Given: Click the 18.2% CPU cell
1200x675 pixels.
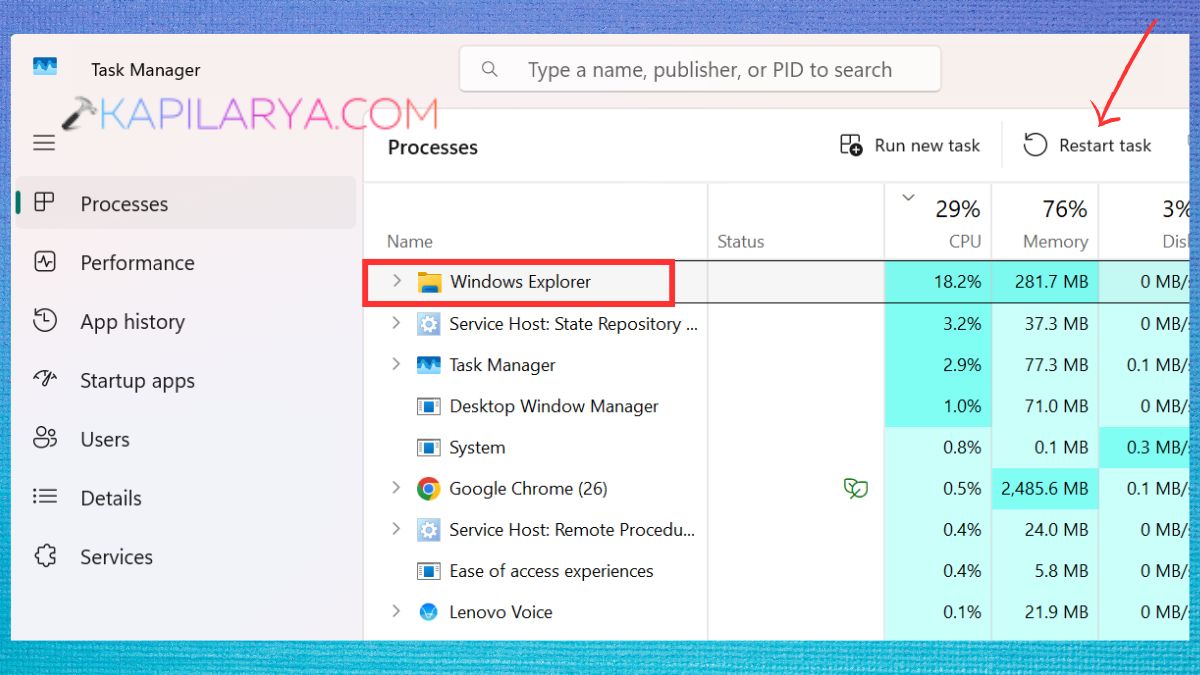Looking at the screenshot, I should [938, 282].
